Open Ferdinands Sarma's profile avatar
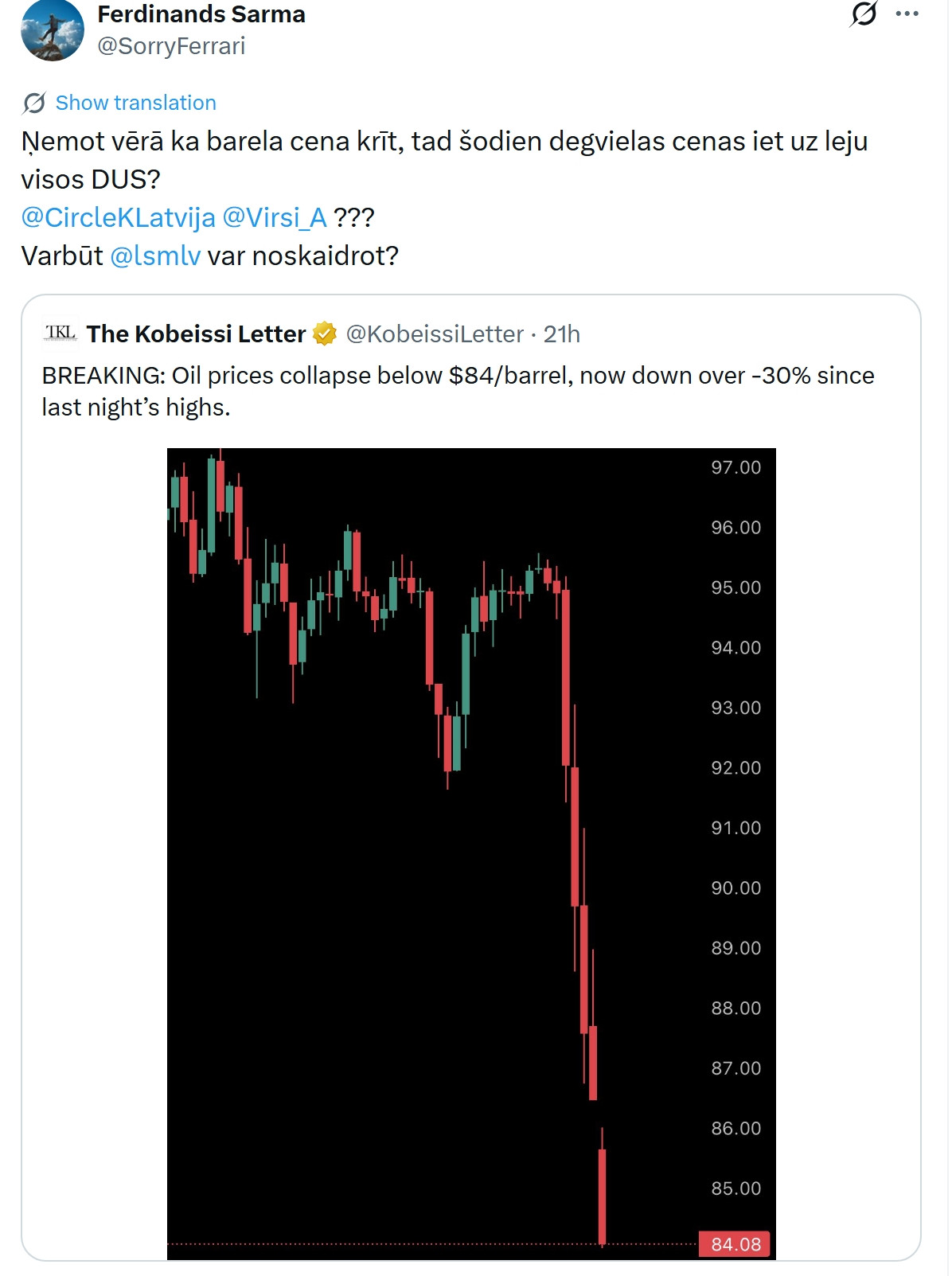Screen dimensions: 952x1276 [53, 29]
